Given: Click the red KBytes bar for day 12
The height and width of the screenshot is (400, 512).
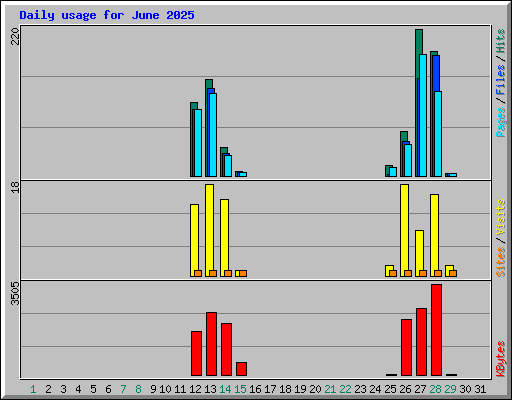Looking at the screenshot, I should pyautogui.click(x=196, y=354).
